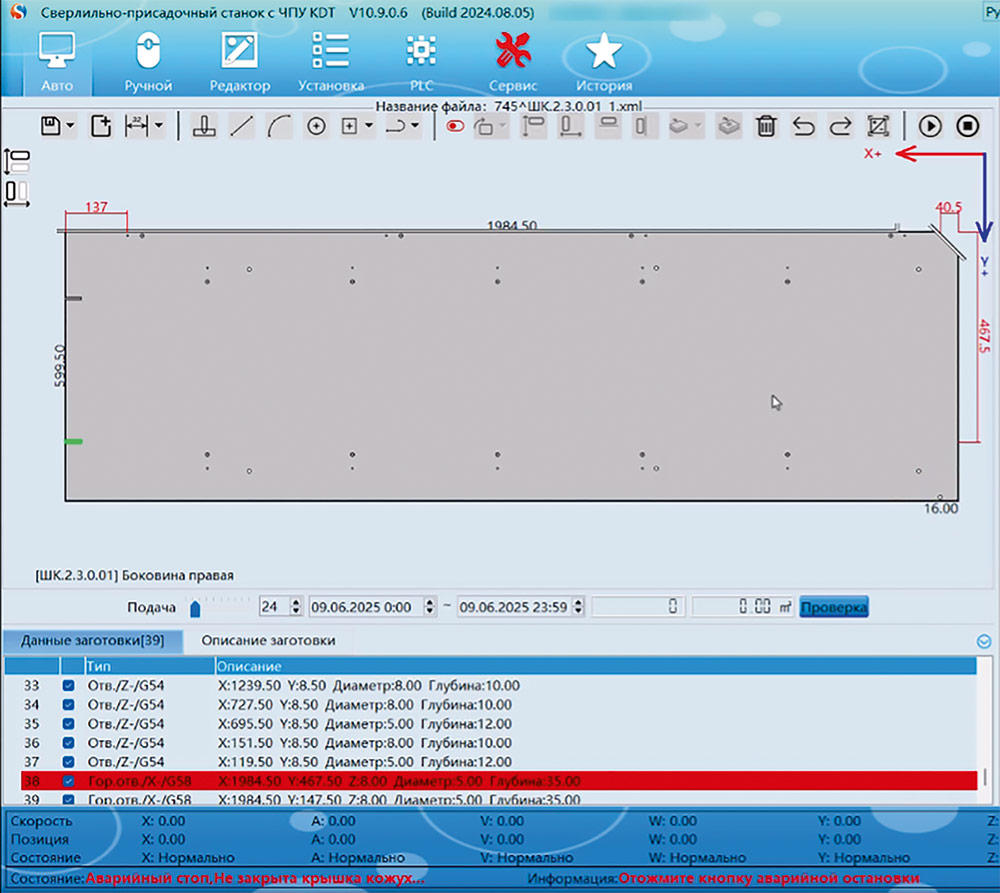Screen dimensions: 1000x893
Task: Select the arc drawing tool
Action: (280, 126)
